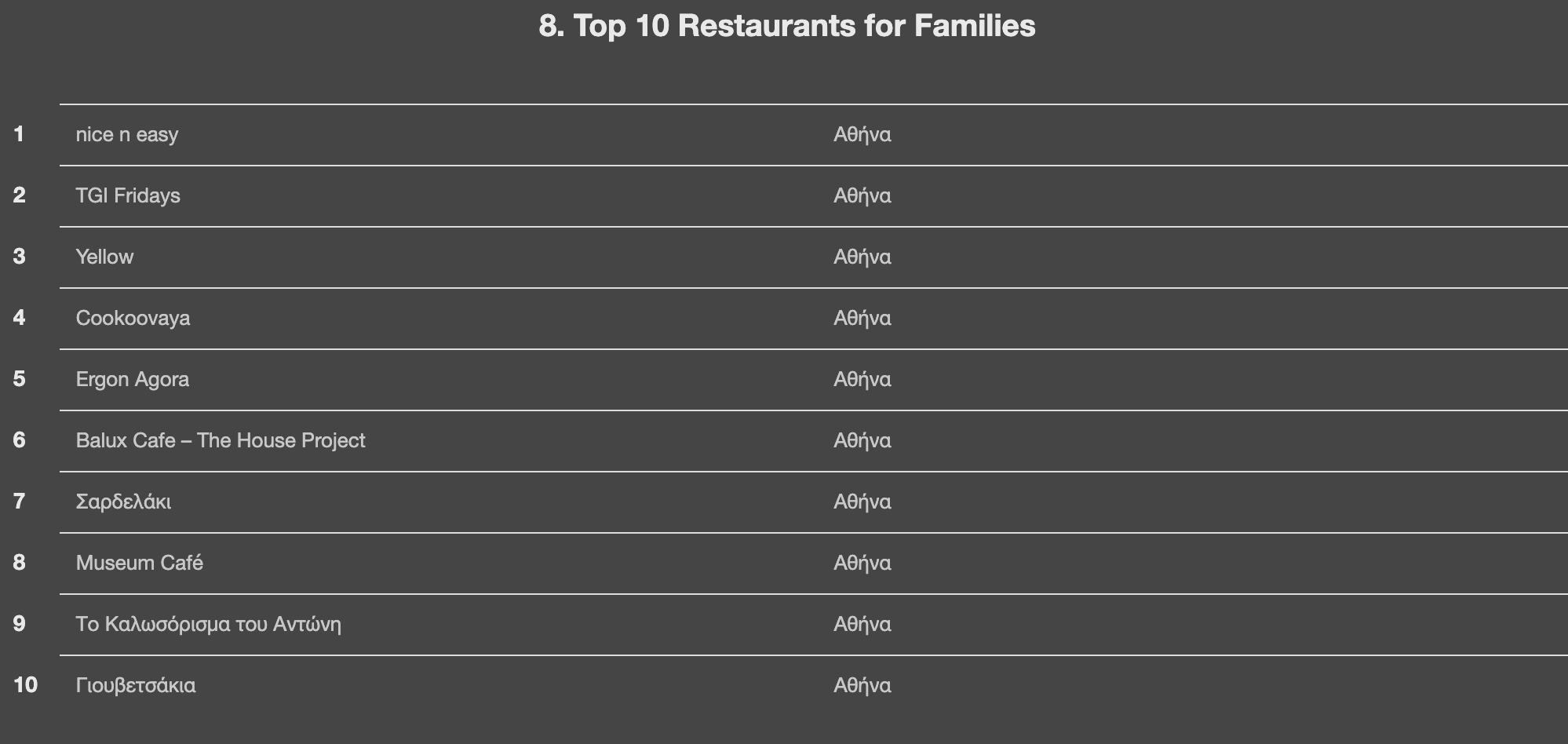
Task: Open Balux Cafe – The House Project
Action: pyautogui.click(x=220, y=441)
